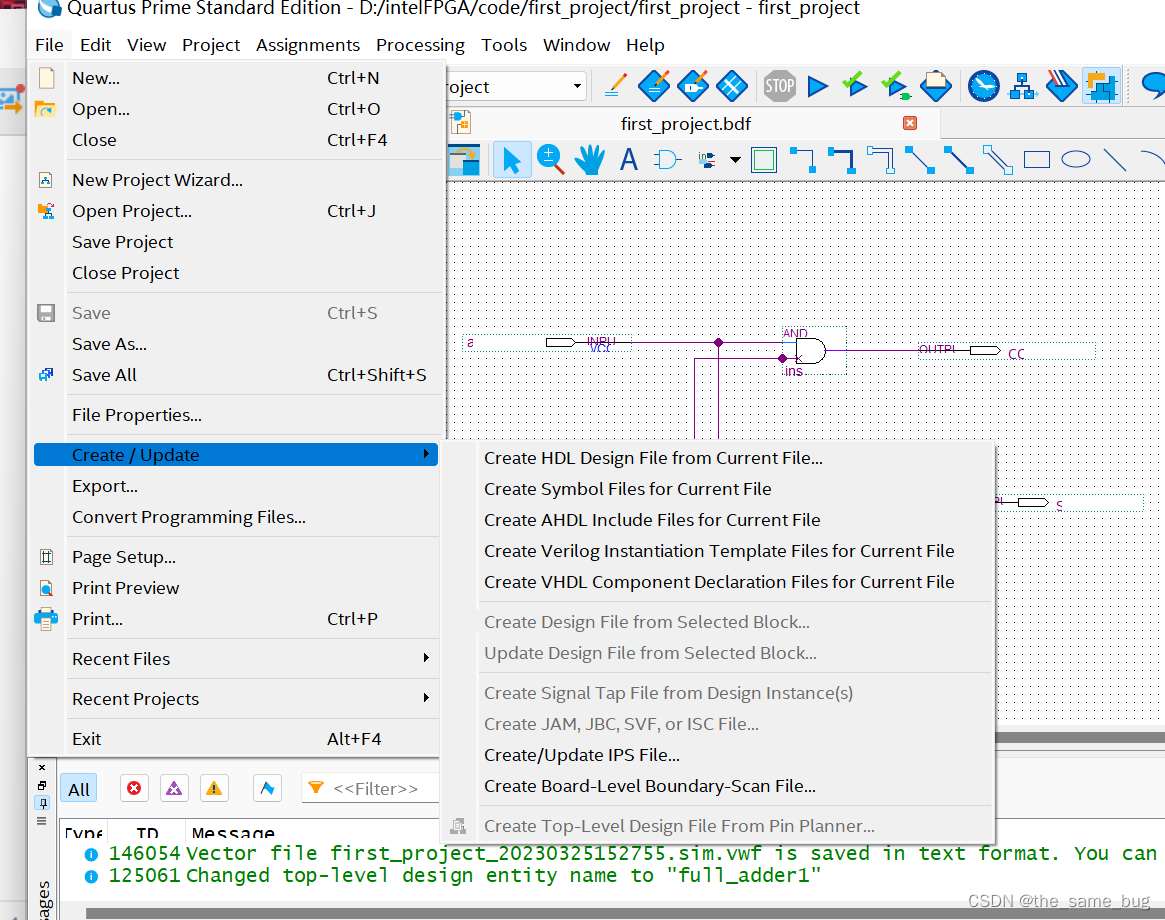Choose Convert Programming Files
This screenshot has height=920, width=1165.
[x=236, y=517]
